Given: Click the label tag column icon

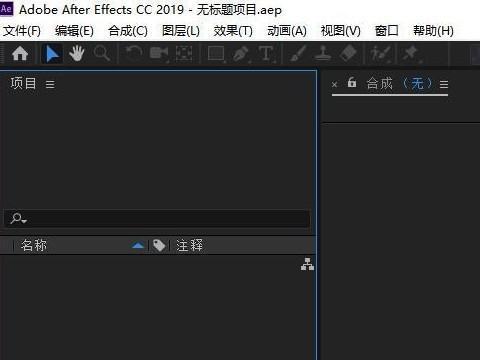Looking at the screenshot, I should [x=159, y=246].
